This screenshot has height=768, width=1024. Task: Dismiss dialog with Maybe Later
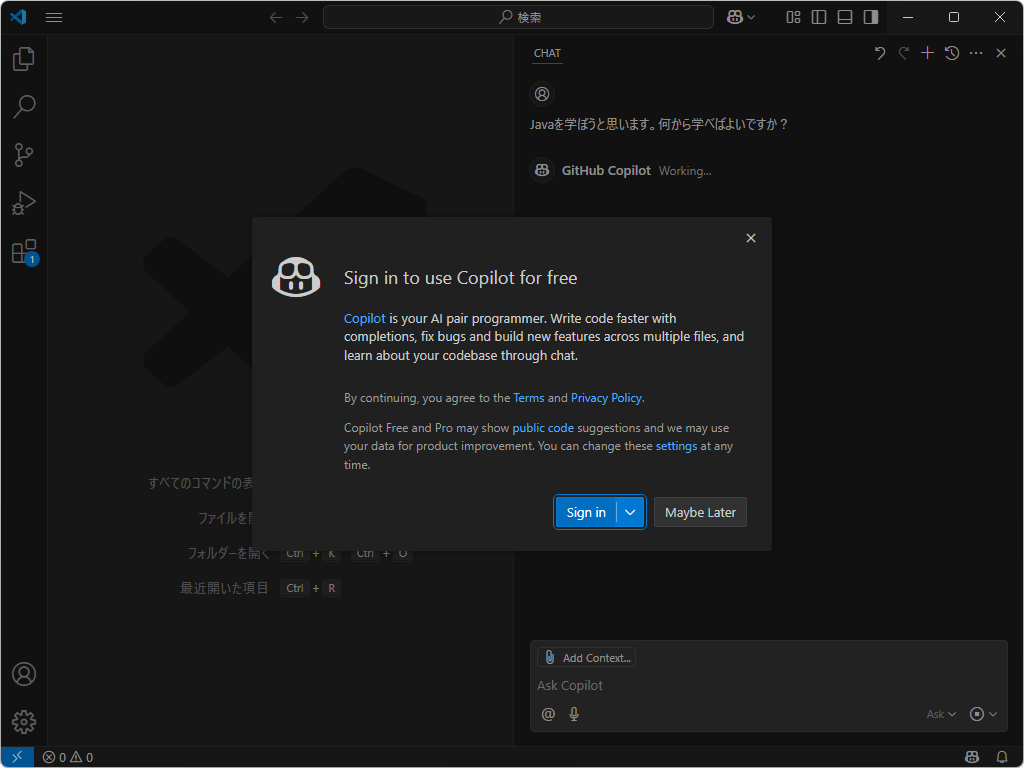click(700, 512)
